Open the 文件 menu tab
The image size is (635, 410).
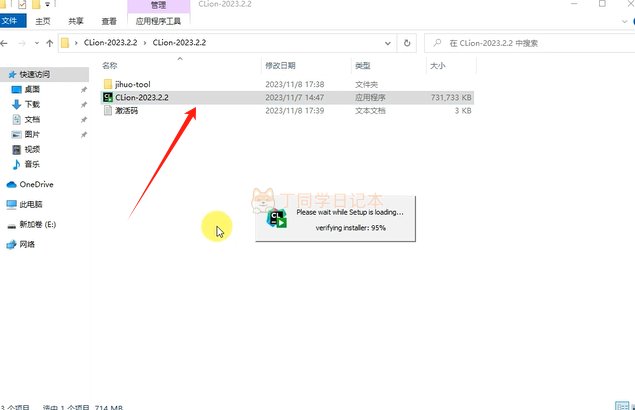click(12, 21)
